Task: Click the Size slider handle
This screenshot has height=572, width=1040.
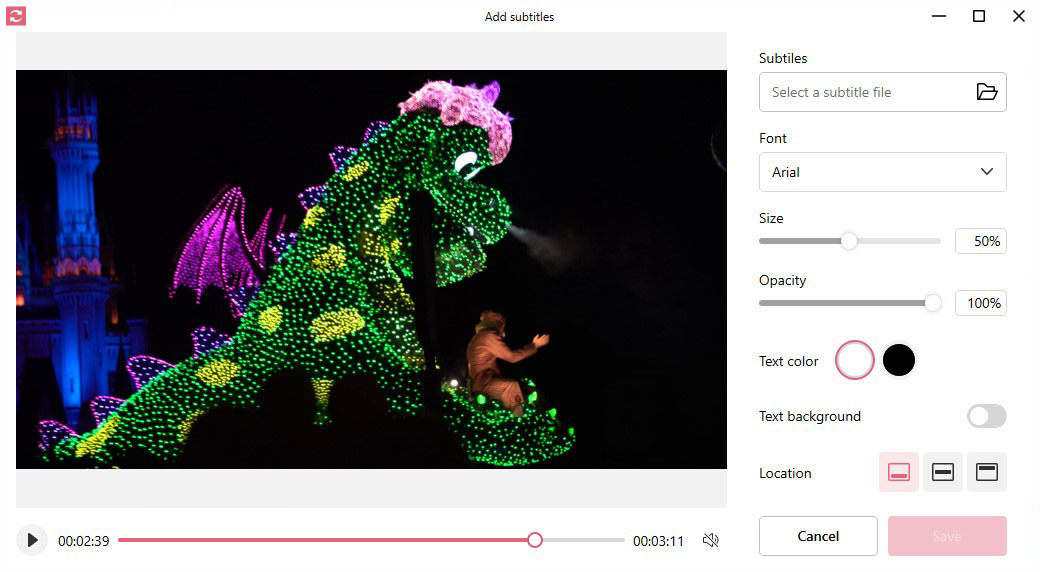Action: pos(849,241)
